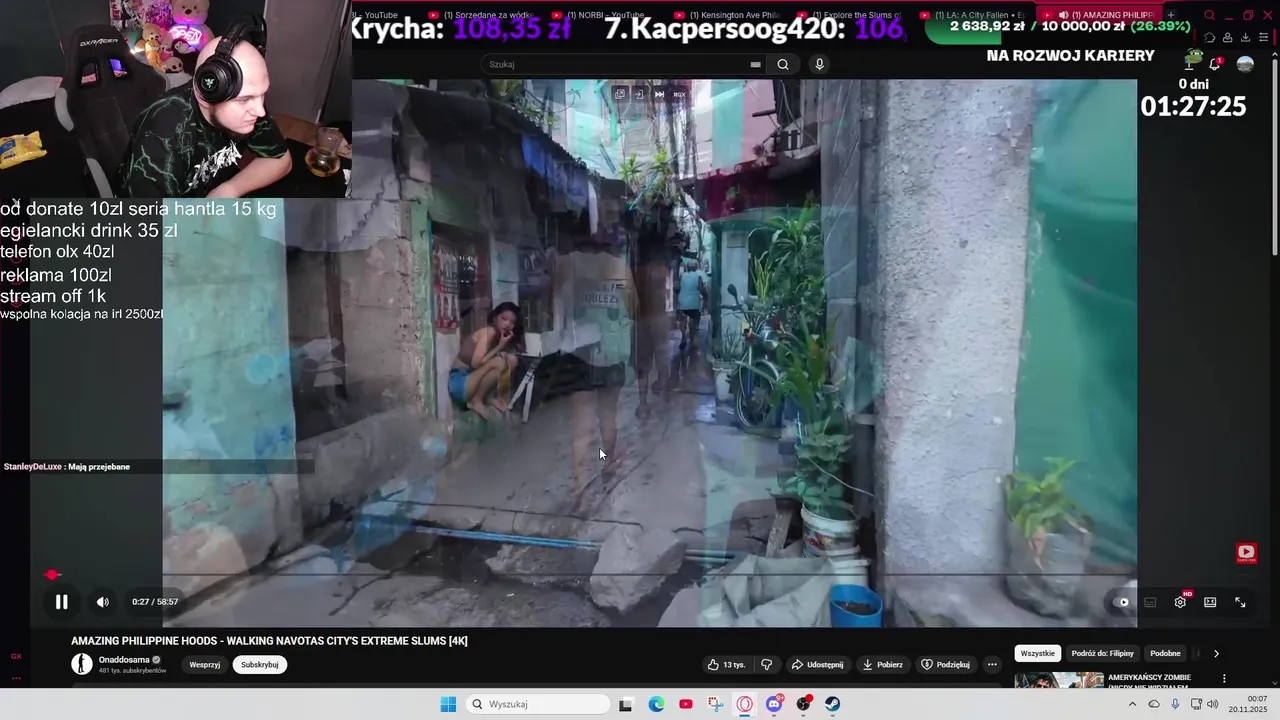Screen dimensions: 1280x720
Task: Open the AMERYKAŃSCY ZOMBIE video thumbnail
Action: point(1059,680)
